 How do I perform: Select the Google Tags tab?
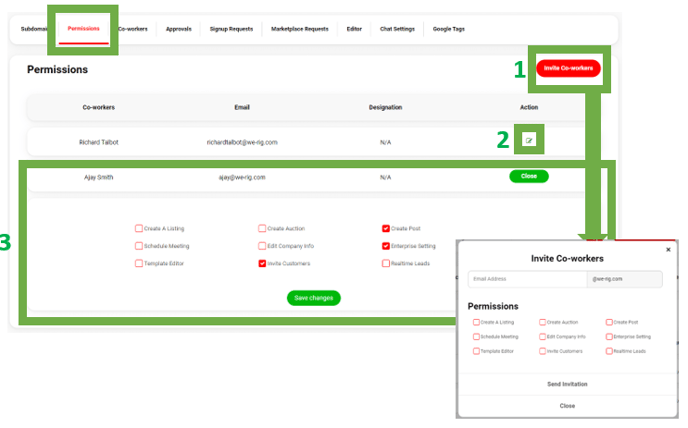coord(448,29)
